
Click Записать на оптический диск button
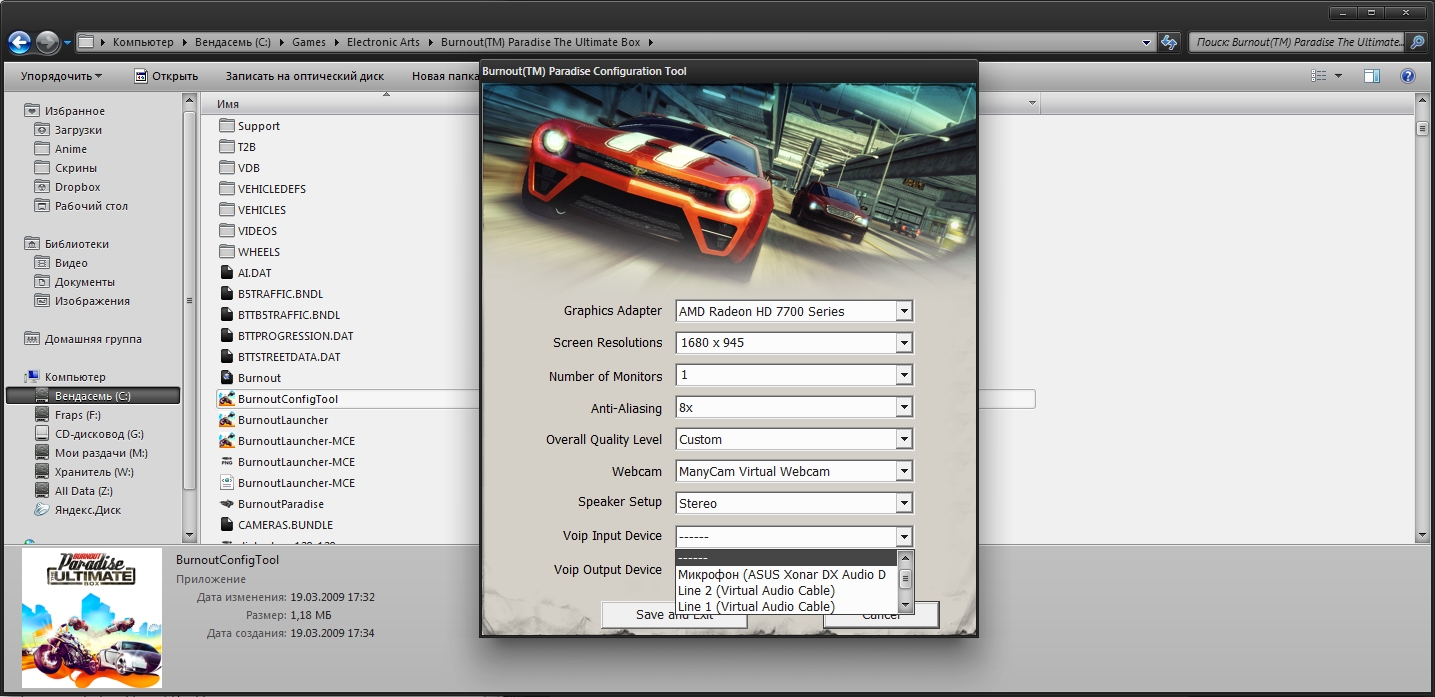pyautogui.click(x=304, y=76)
